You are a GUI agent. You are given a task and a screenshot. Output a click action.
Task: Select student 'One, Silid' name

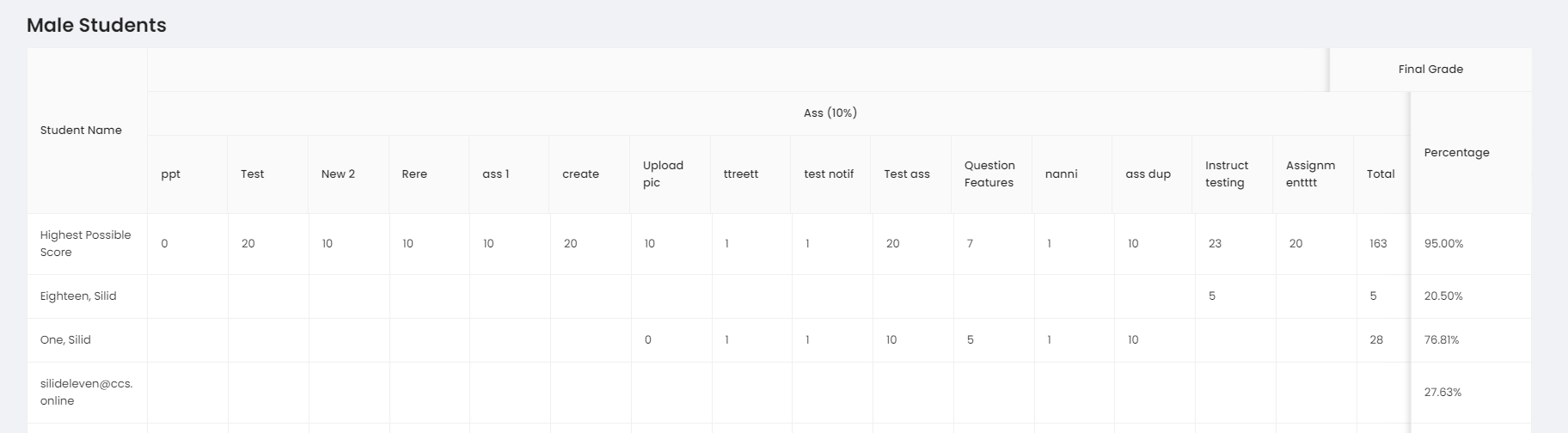click(x=65, y=340)
